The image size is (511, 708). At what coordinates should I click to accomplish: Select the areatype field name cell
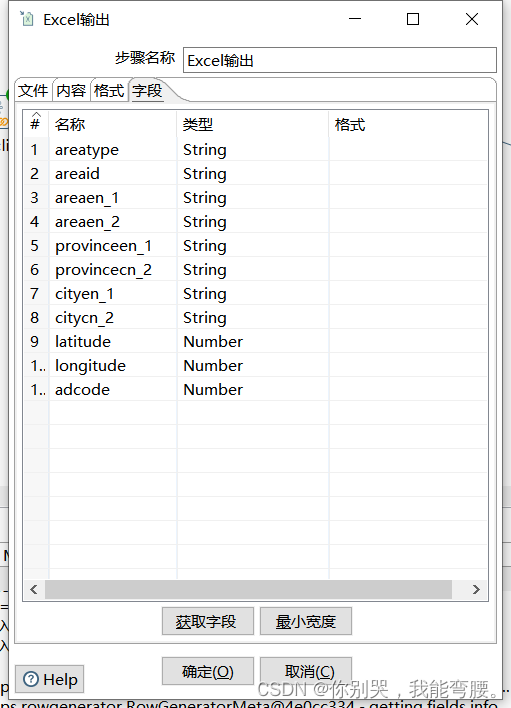click(x=113, y=149)
